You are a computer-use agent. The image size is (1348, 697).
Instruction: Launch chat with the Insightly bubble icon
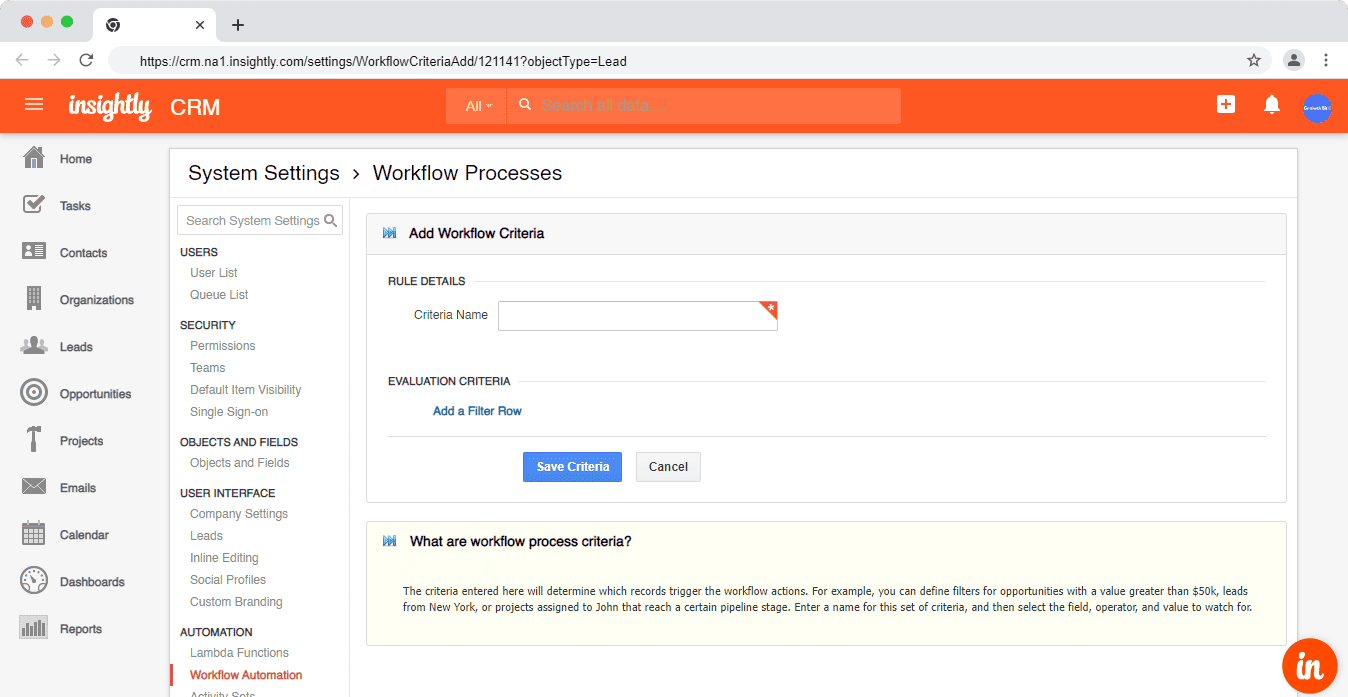click(x=1309, y=665)
